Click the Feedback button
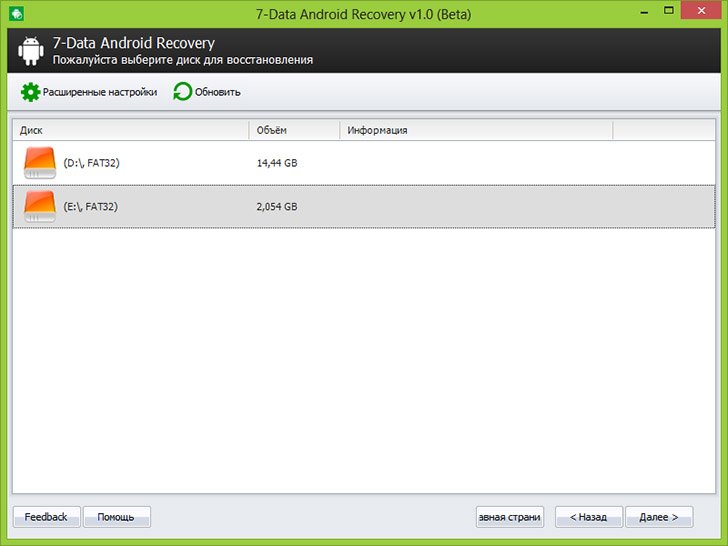Screen dimensions: 728x546 coord(46,517)
